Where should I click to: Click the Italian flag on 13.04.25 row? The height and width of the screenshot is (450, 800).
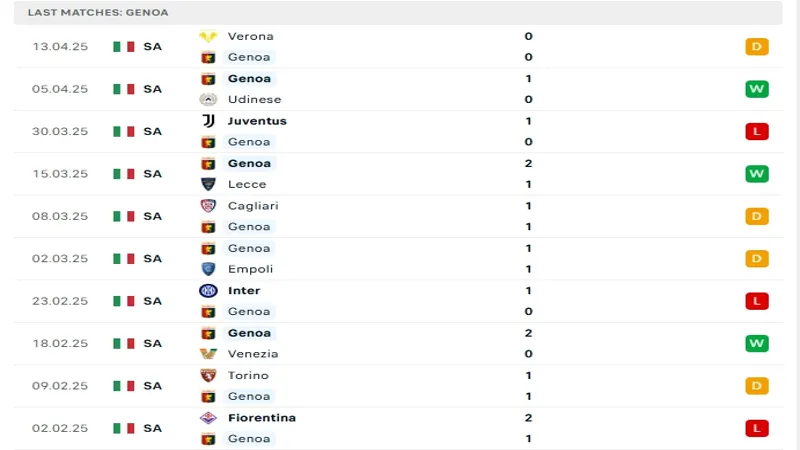[123, 47]
